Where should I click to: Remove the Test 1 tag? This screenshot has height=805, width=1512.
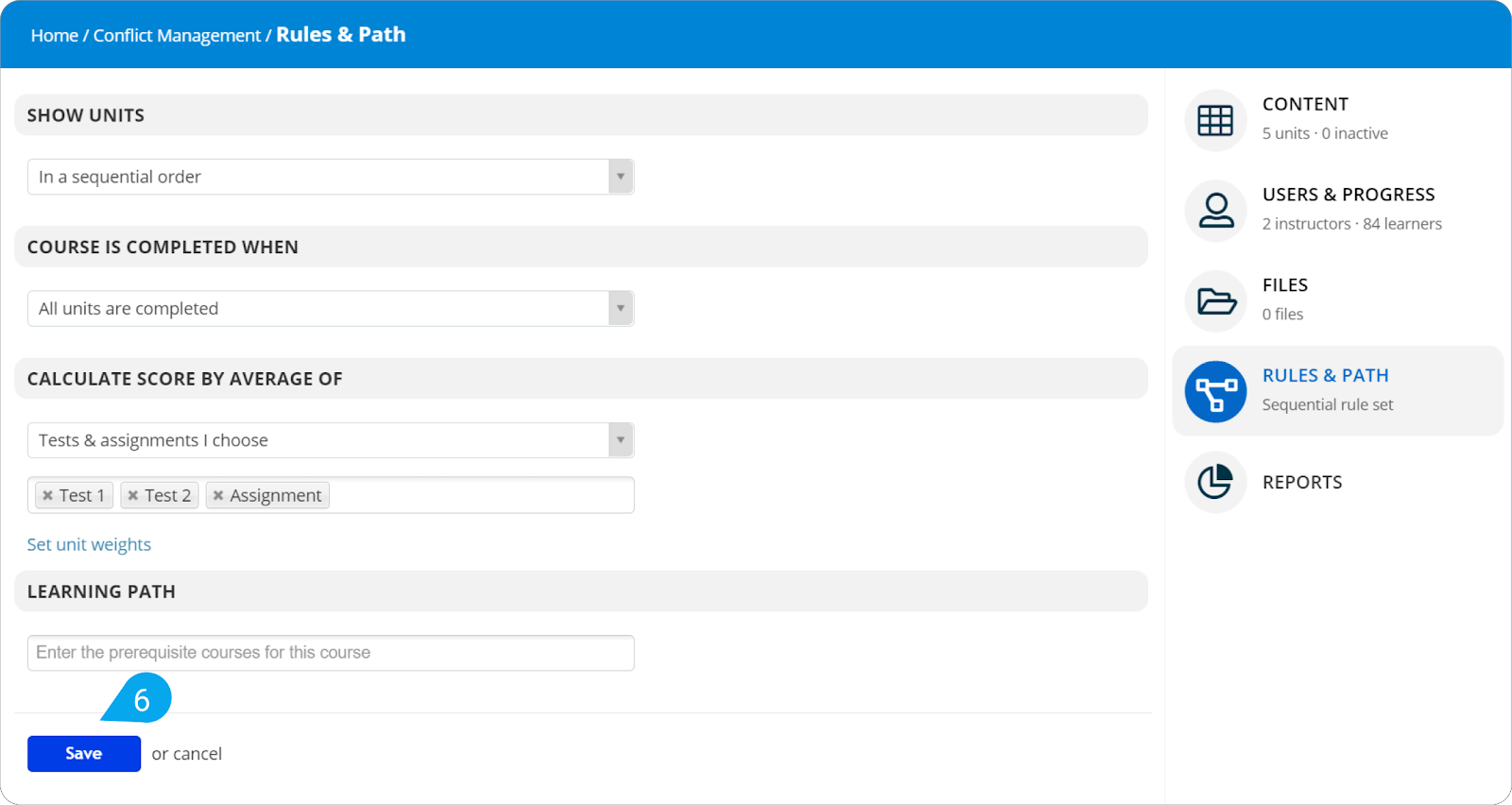[47, 495]
